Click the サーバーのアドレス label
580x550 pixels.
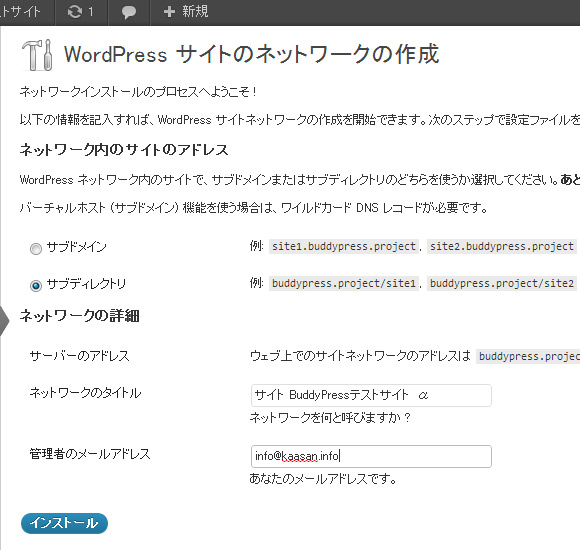click(80, 356)
